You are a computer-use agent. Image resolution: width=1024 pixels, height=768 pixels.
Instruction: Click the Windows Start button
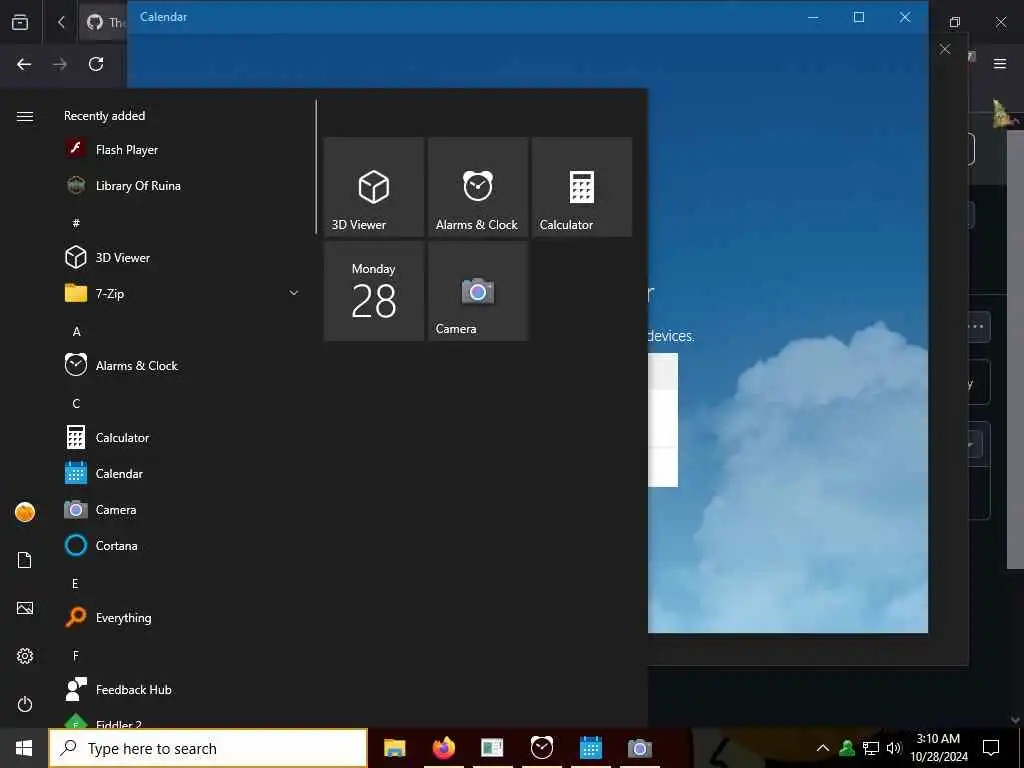point(24,748)
